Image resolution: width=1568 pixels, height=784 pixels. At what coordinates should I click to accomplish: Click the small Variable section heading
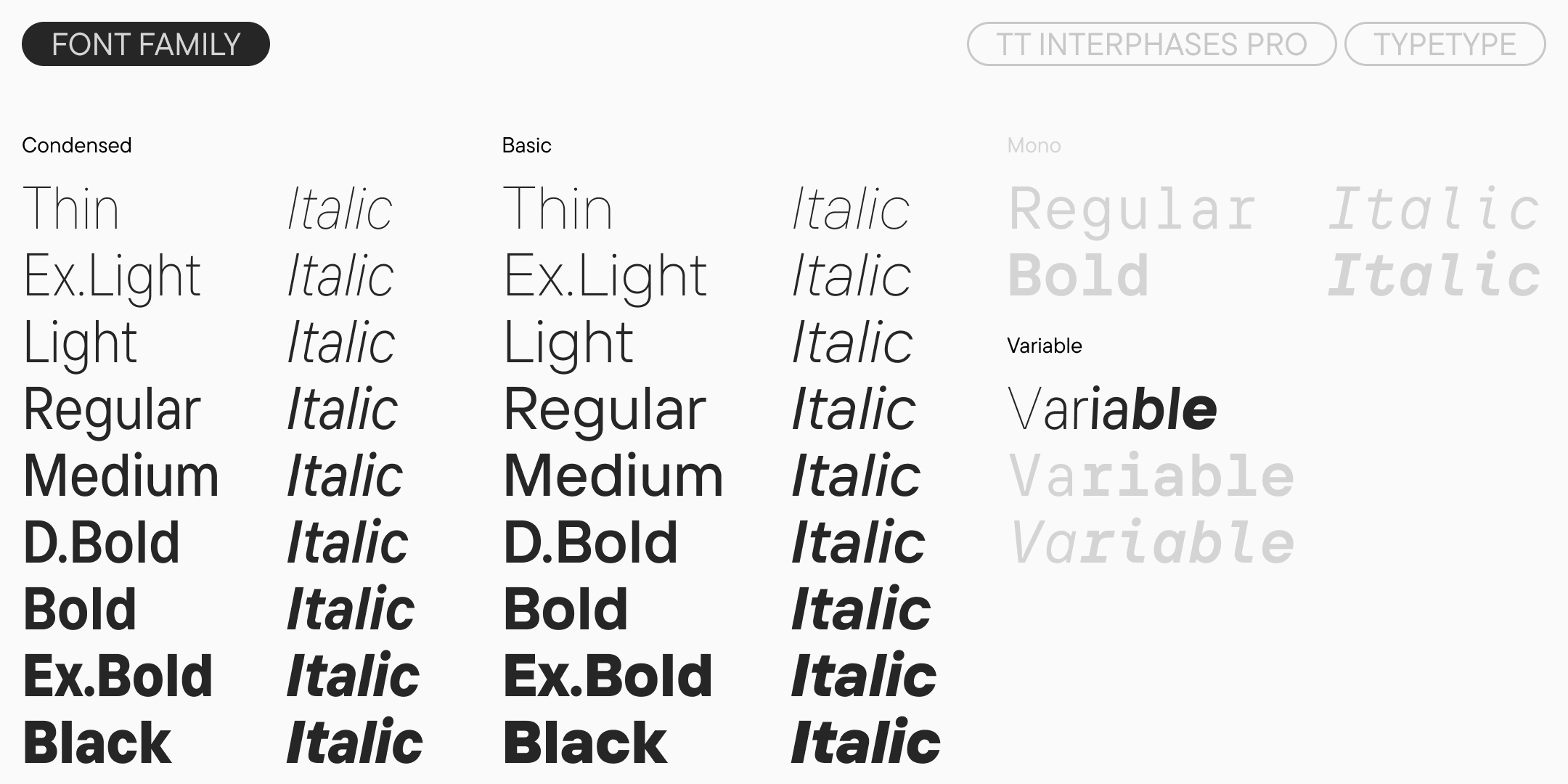[1044, 346]
